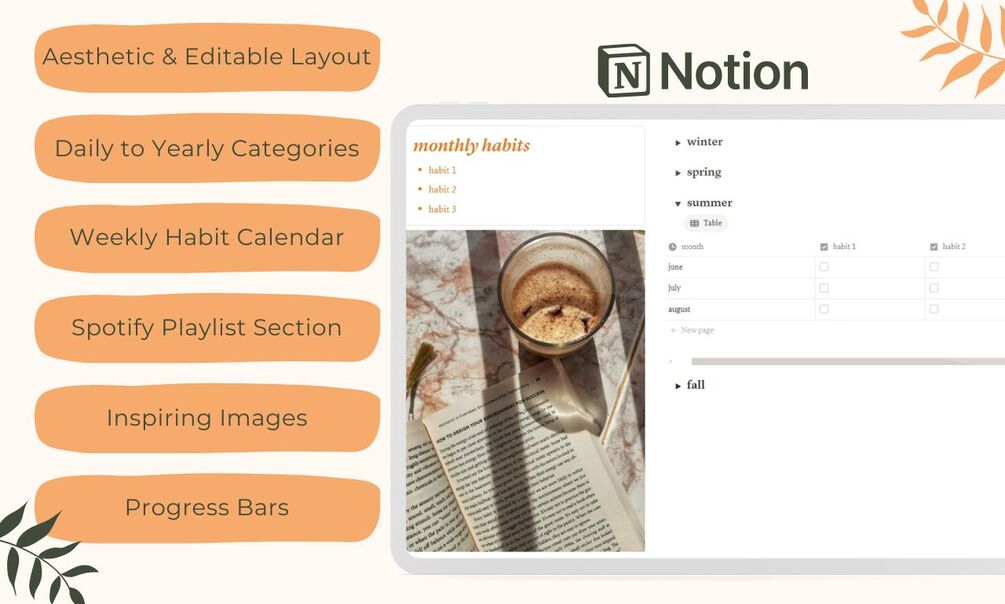Click the plus icon for New page
Image resolution: width=1005 pixels, height=604 pixels.
672,330
